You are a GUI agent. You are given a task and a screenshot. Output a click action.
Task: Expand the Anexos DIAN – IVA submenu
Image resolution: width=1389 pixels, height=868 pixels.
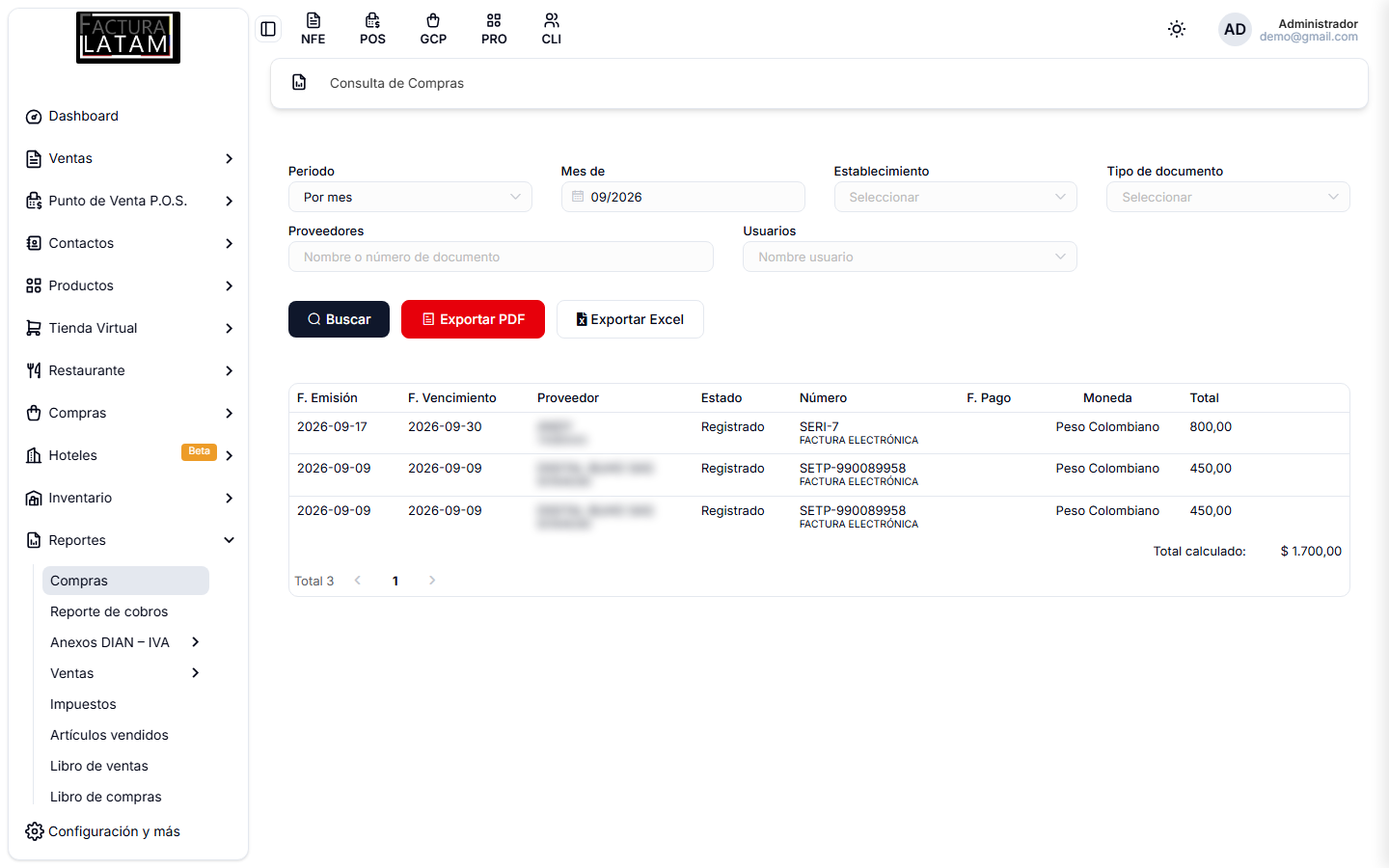click(125, 642)
